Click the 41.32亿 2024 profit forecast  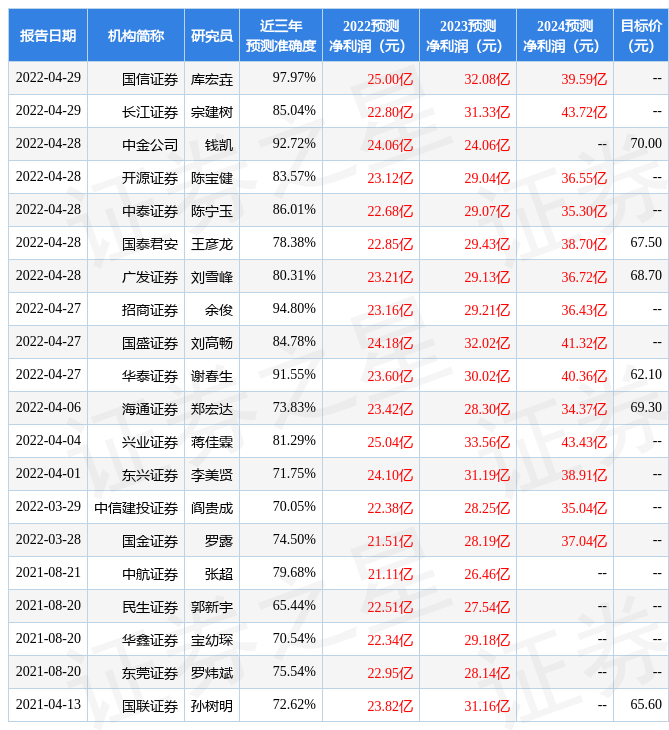pyautogui.click(x=584, y=343)
